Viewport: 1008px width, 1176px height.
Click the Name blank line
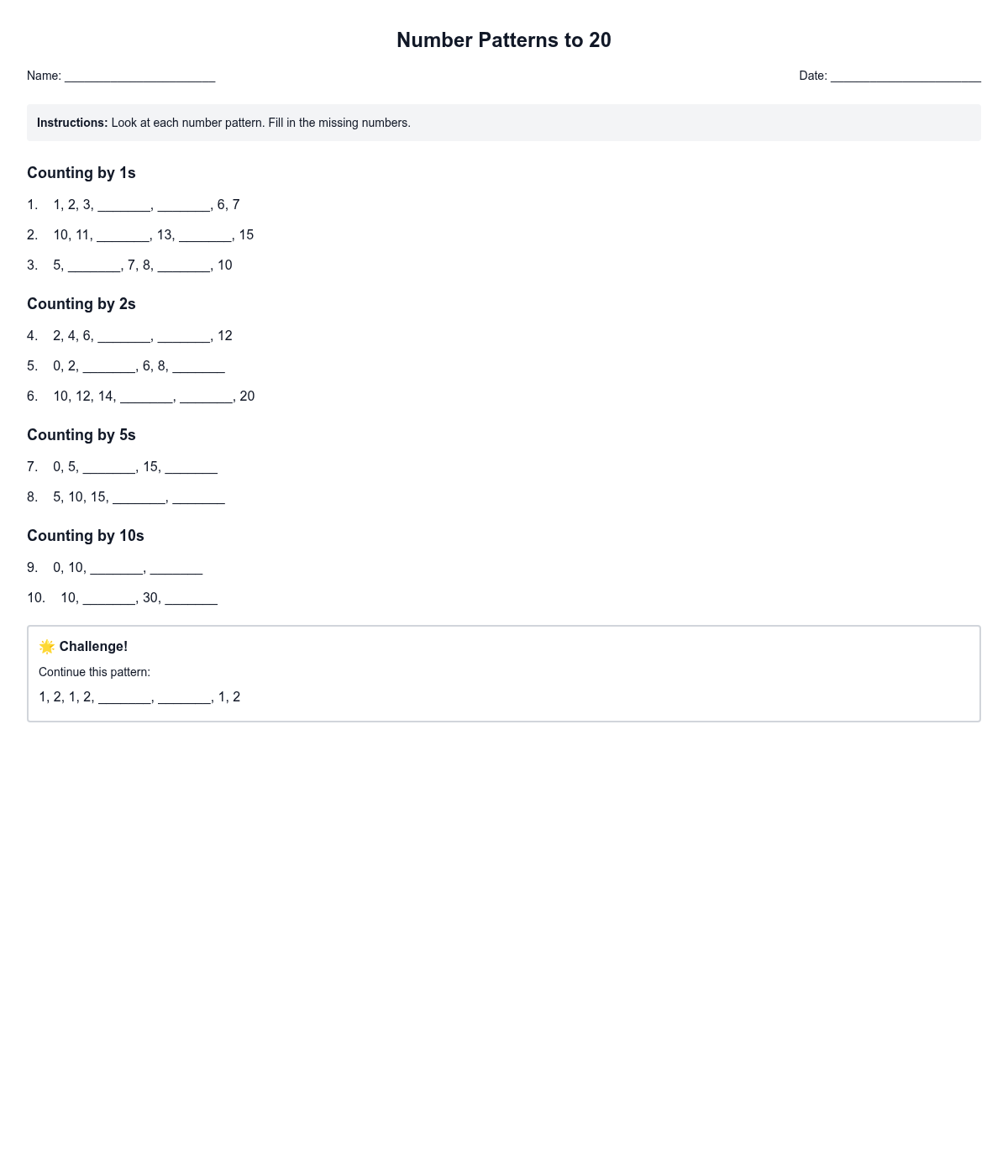pos(139,76)
